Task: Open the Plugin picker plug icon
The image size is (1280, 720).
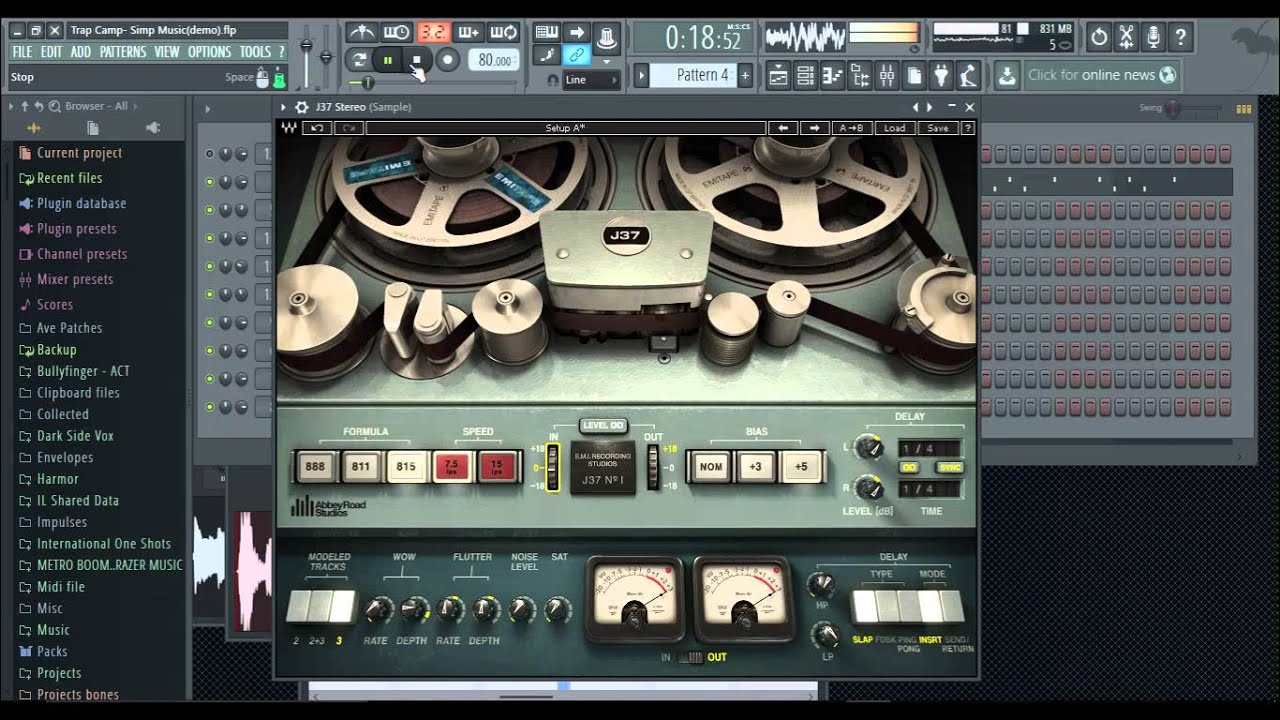Action: [940, 75]
